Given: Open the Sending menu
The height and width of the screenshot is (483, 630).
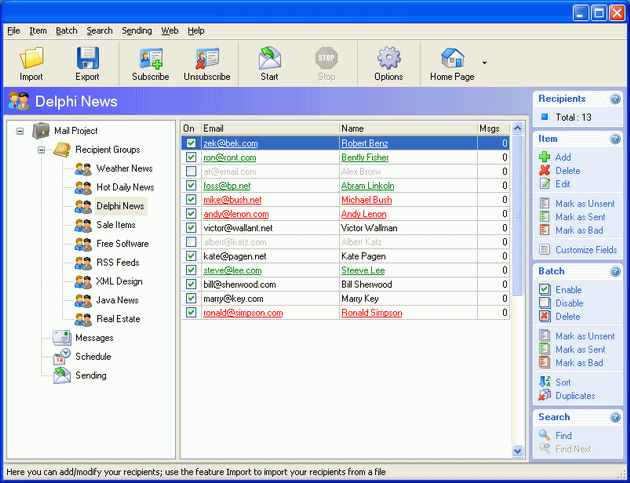Looking at the screenshot, I should click(x=137, y=31).
